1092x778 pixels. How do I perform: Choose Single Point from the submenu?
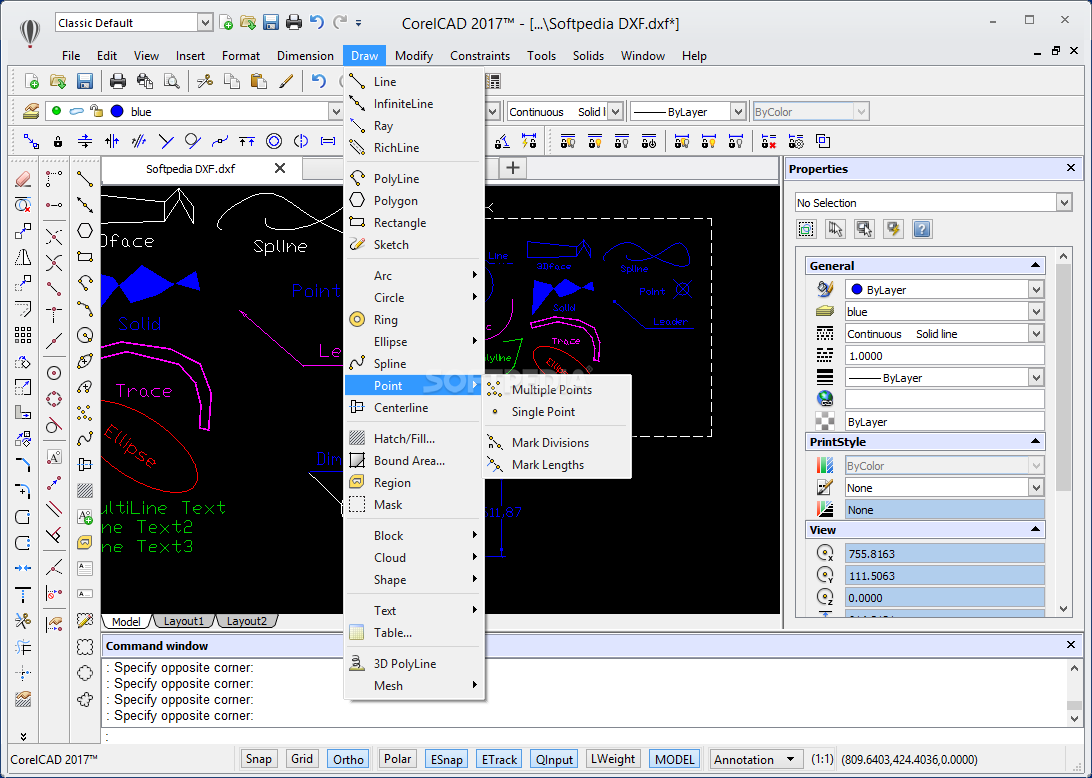543,412
